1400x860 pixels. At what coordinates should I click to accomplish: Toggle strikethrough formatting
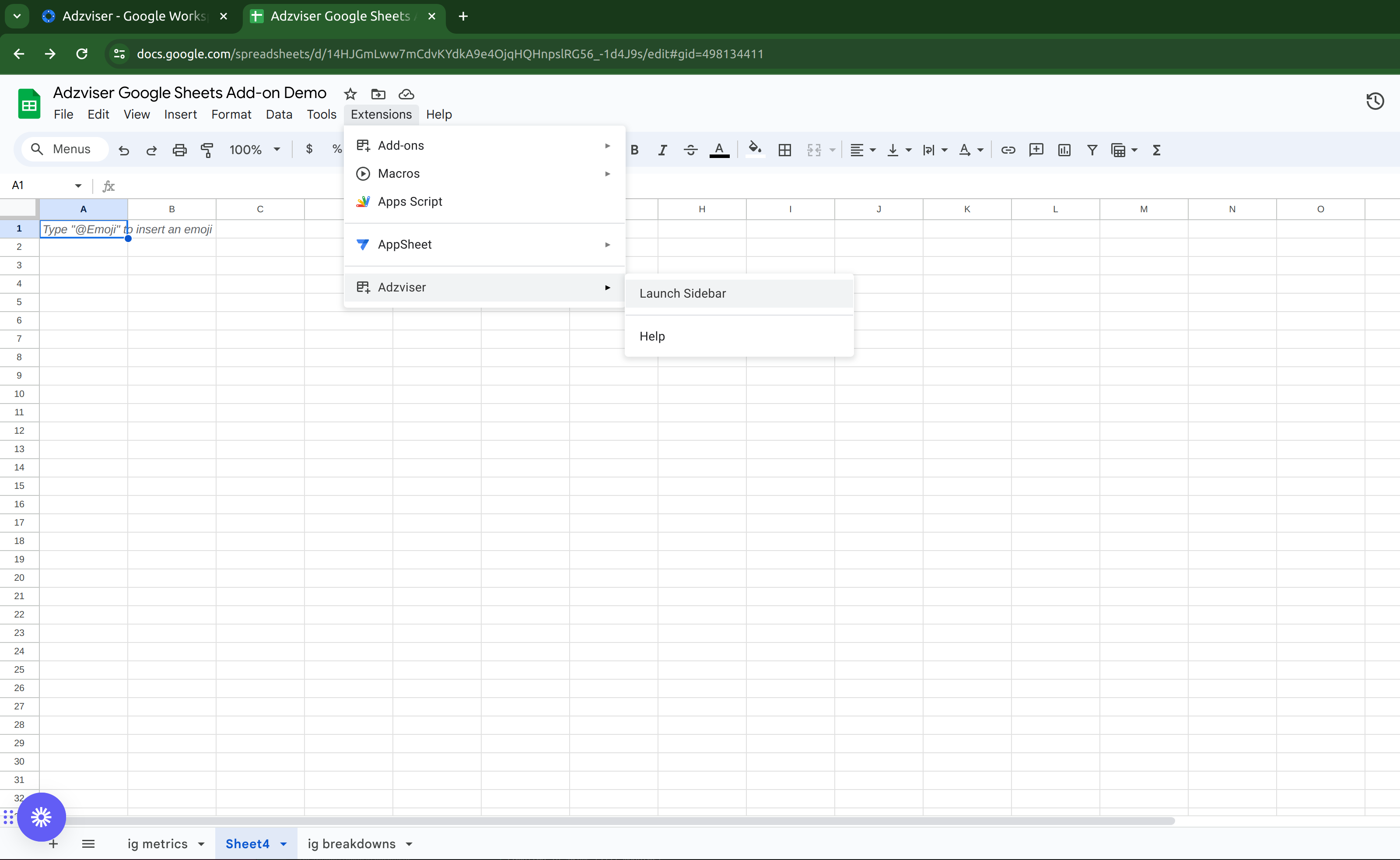(x=690, y=150)
